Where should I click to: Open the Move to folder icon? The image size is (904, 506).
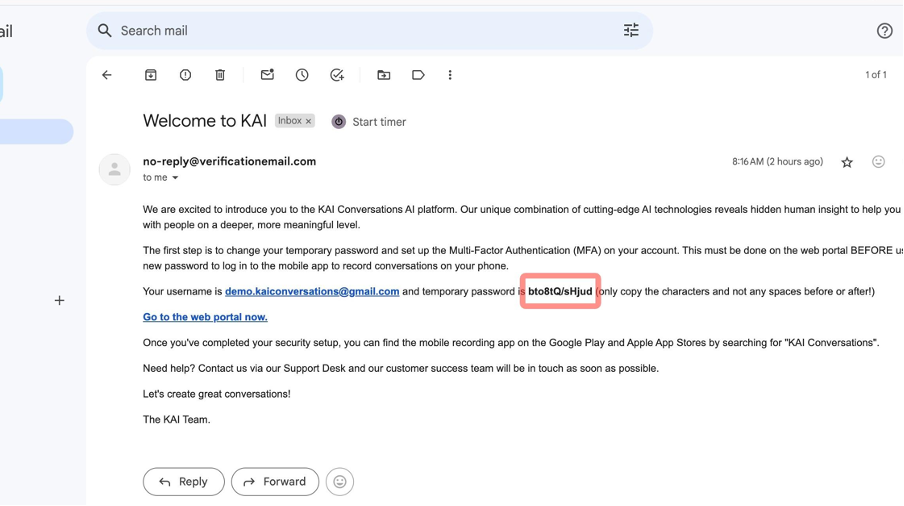coord(383,75)
